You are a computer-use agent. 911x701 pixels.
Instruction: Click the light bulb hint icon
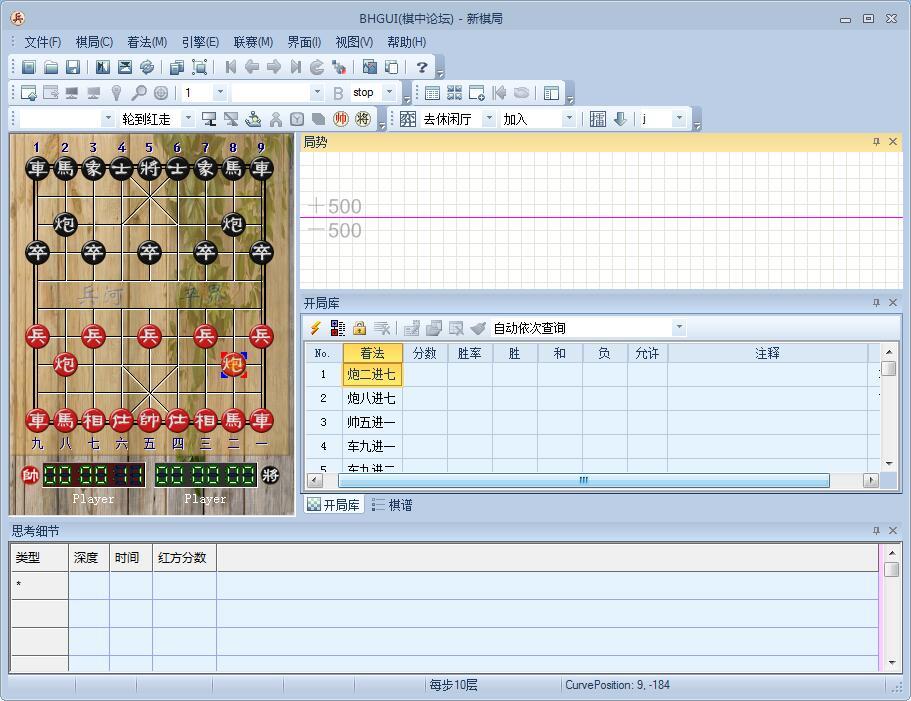[116, 92]
